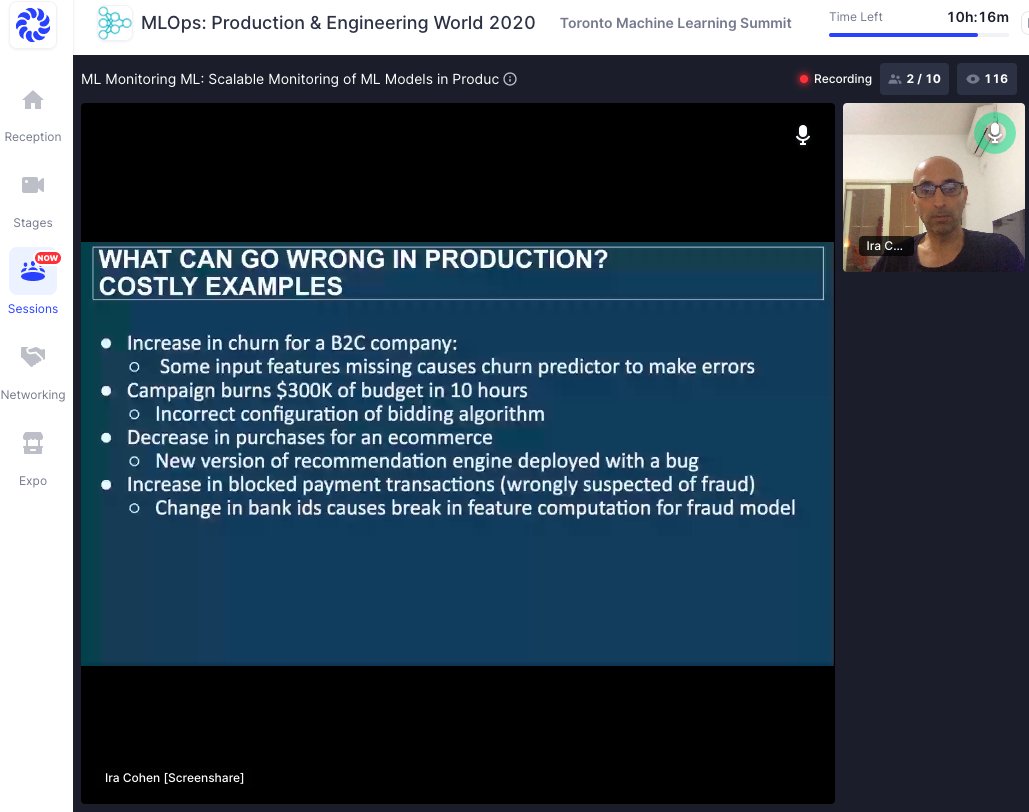
Task: Click Some input features missing line
Action: pyautogui.click(x=457, y=366)
